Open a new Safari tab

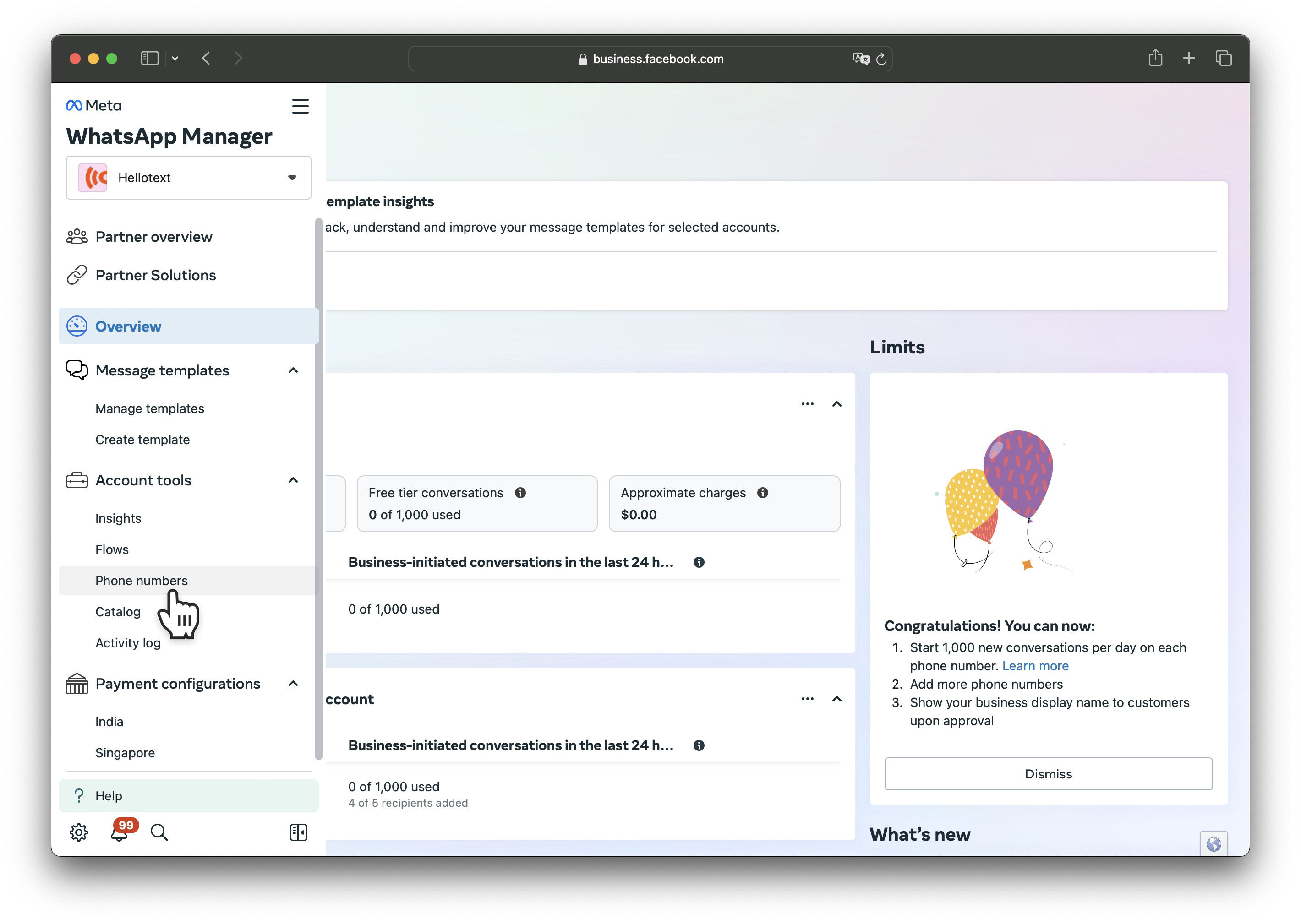click(1188, 58)
